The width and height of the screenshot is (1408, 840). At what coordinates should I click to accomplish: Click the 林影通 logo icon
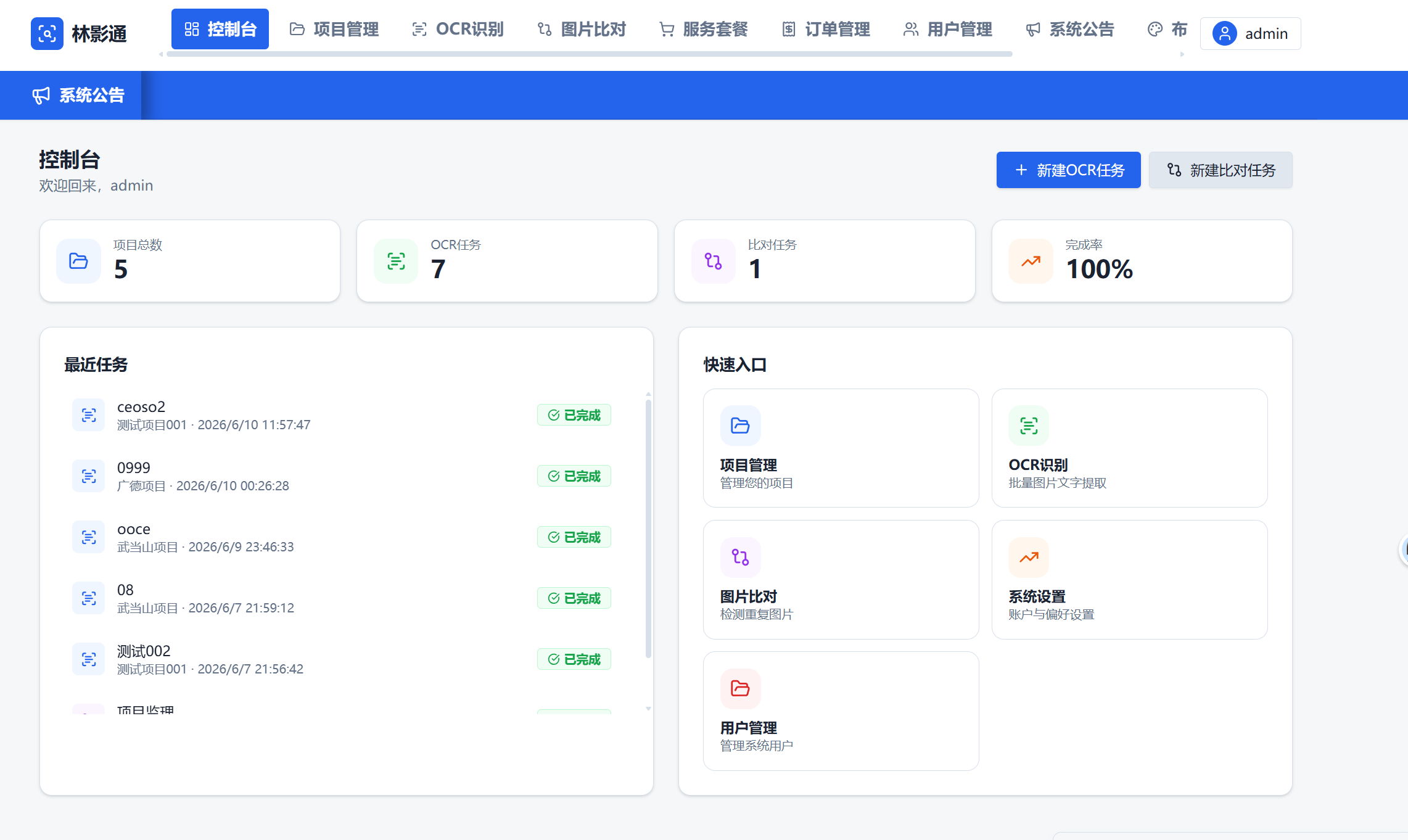click(47, 33)
